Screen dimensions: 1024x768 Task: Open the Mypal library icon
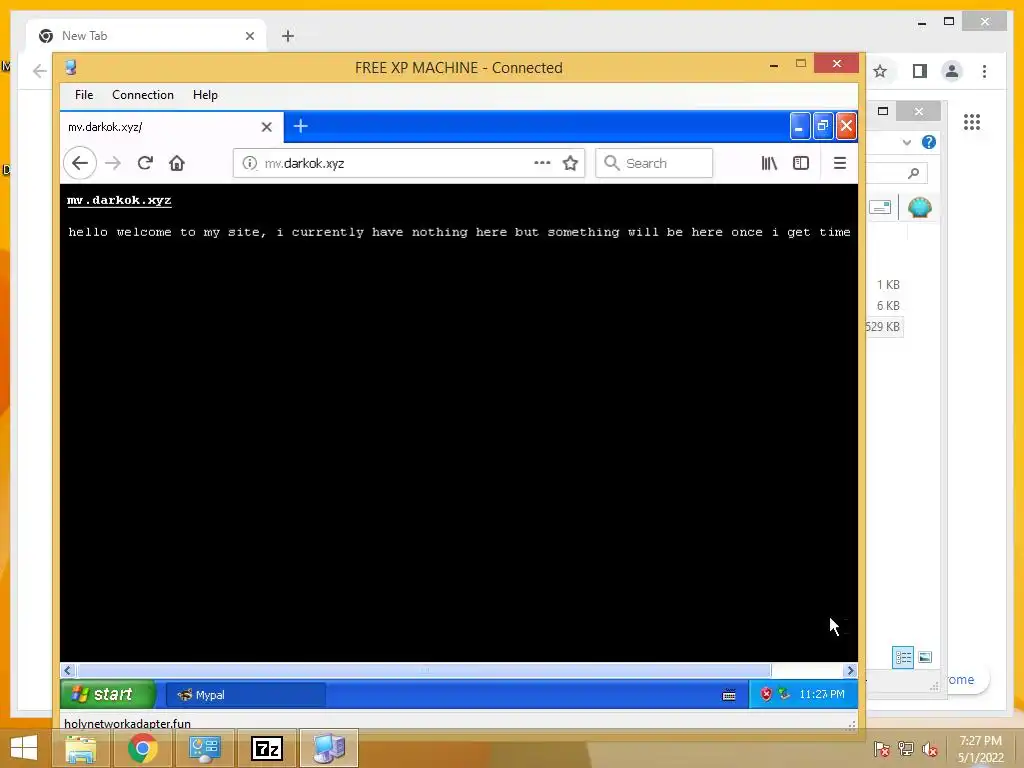pyautogui.click(x=769, y=163)
